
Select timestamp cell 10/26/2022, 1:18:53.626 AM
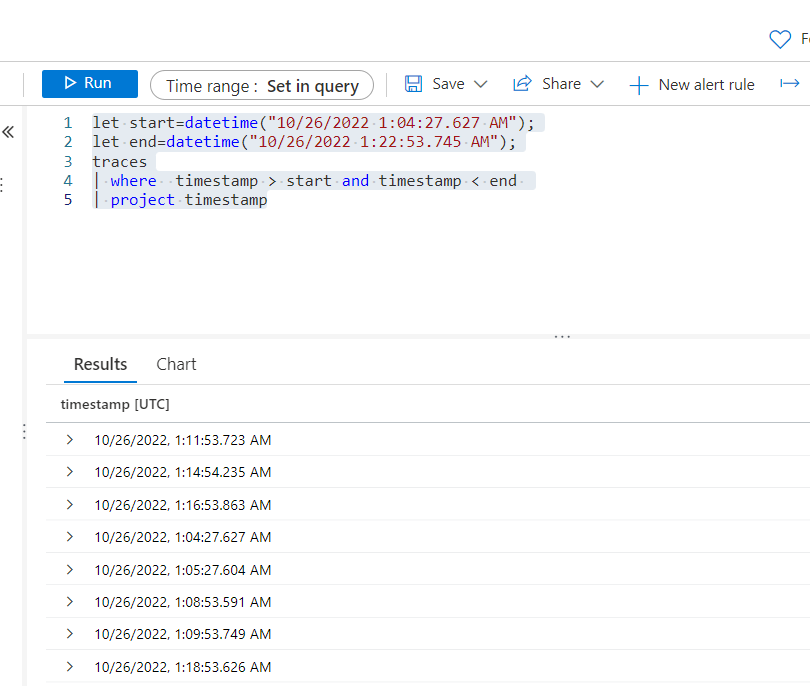(x=183, y=667)
